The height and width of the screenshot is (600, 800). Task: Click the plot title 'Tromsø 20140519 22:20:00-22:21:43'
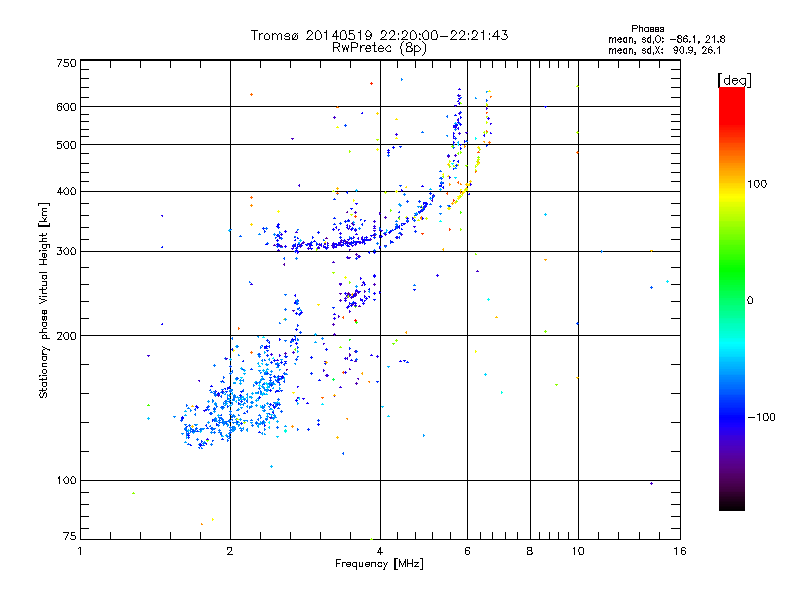pos(379,35)
